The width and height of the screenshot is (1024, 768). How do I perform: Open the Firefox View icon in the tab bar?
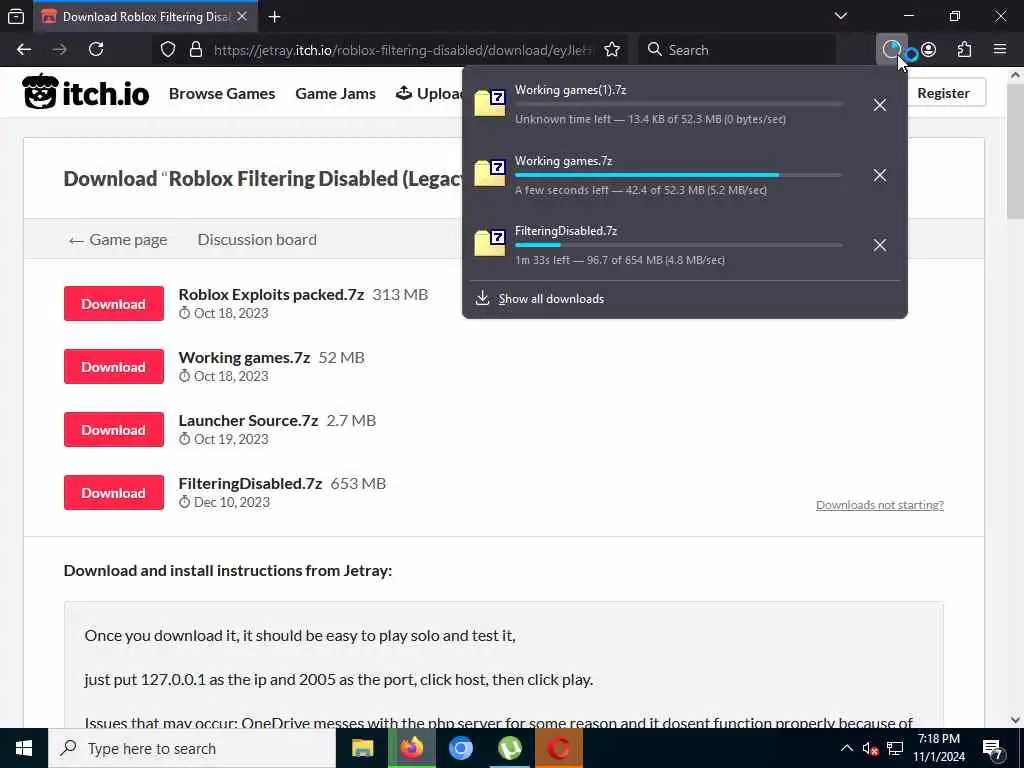coord(16,16)
